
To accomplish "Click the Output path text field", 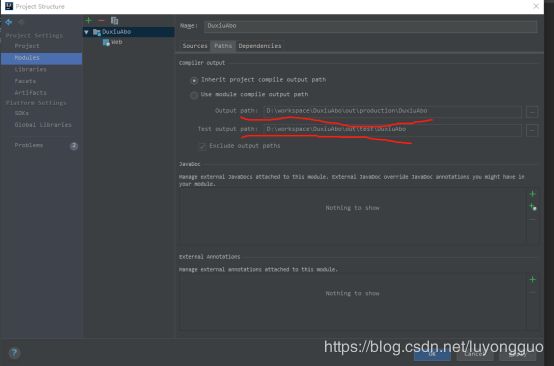I will pyautogui.click(x=392, y=111).
